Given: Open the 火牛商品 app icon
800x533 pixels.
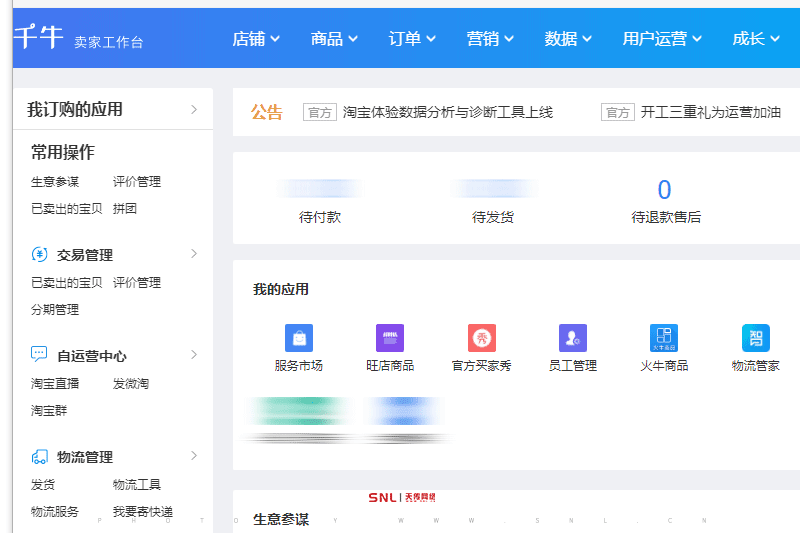Looking at the screenshot, I should tap(664, 338).
